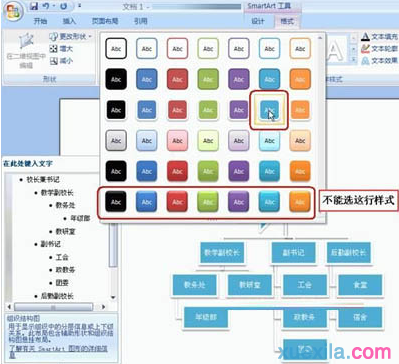Select 教学副校长 bullet in text pane

(x=57, y=193)
